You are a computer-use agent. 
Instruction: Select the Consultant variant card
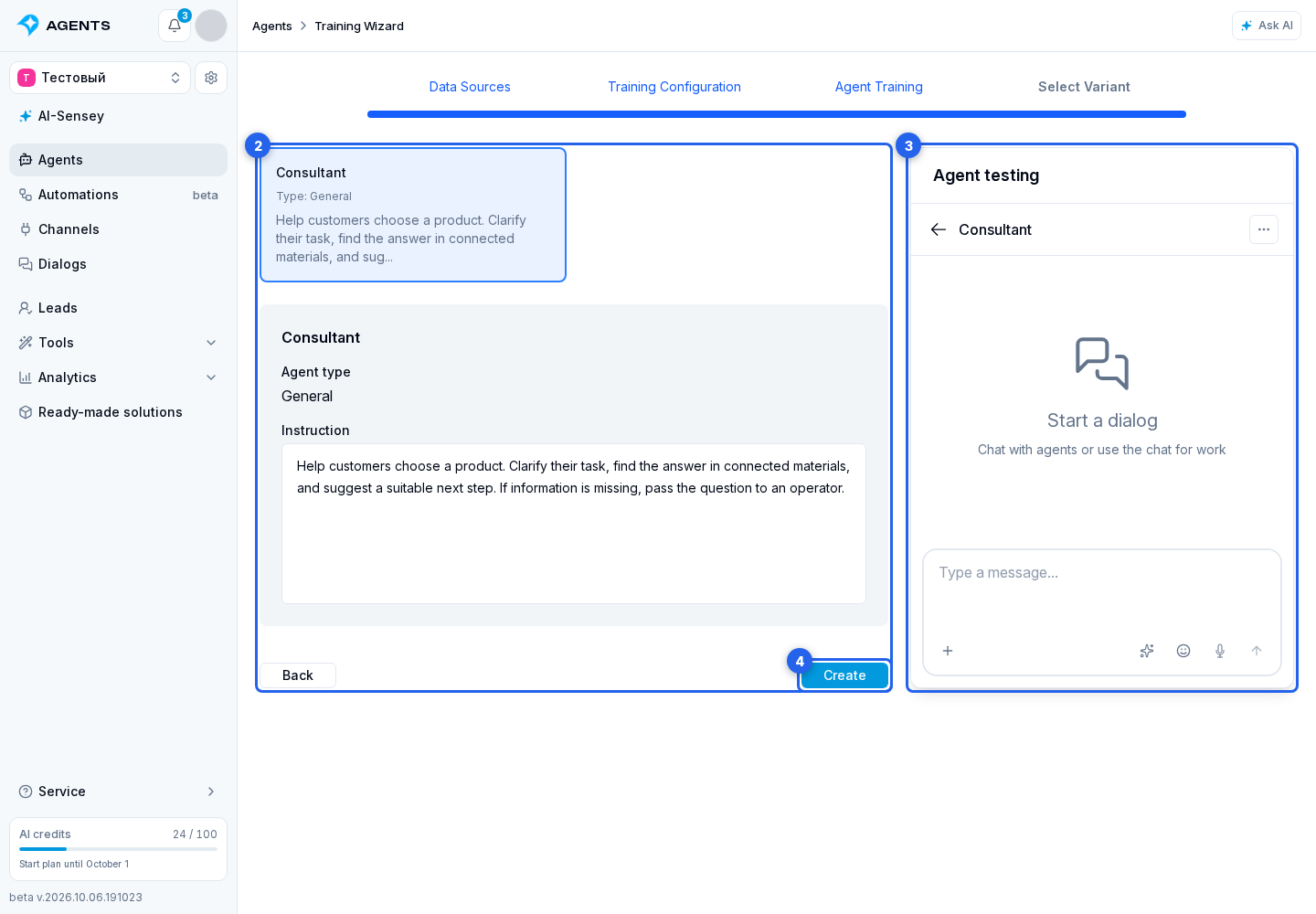pyautogui.click(x=413, y=215)
